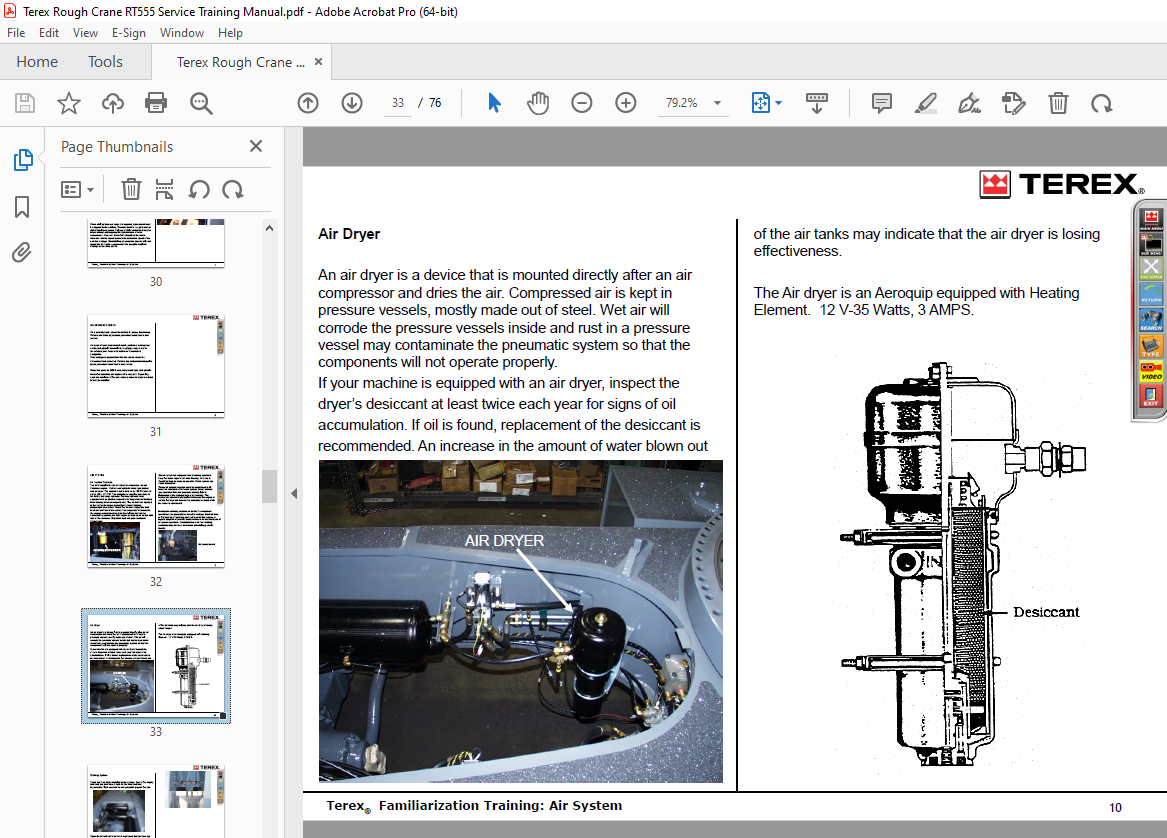
Task: Click Sub Menu button in PDF sidebar
Action: coord(1151,244)
